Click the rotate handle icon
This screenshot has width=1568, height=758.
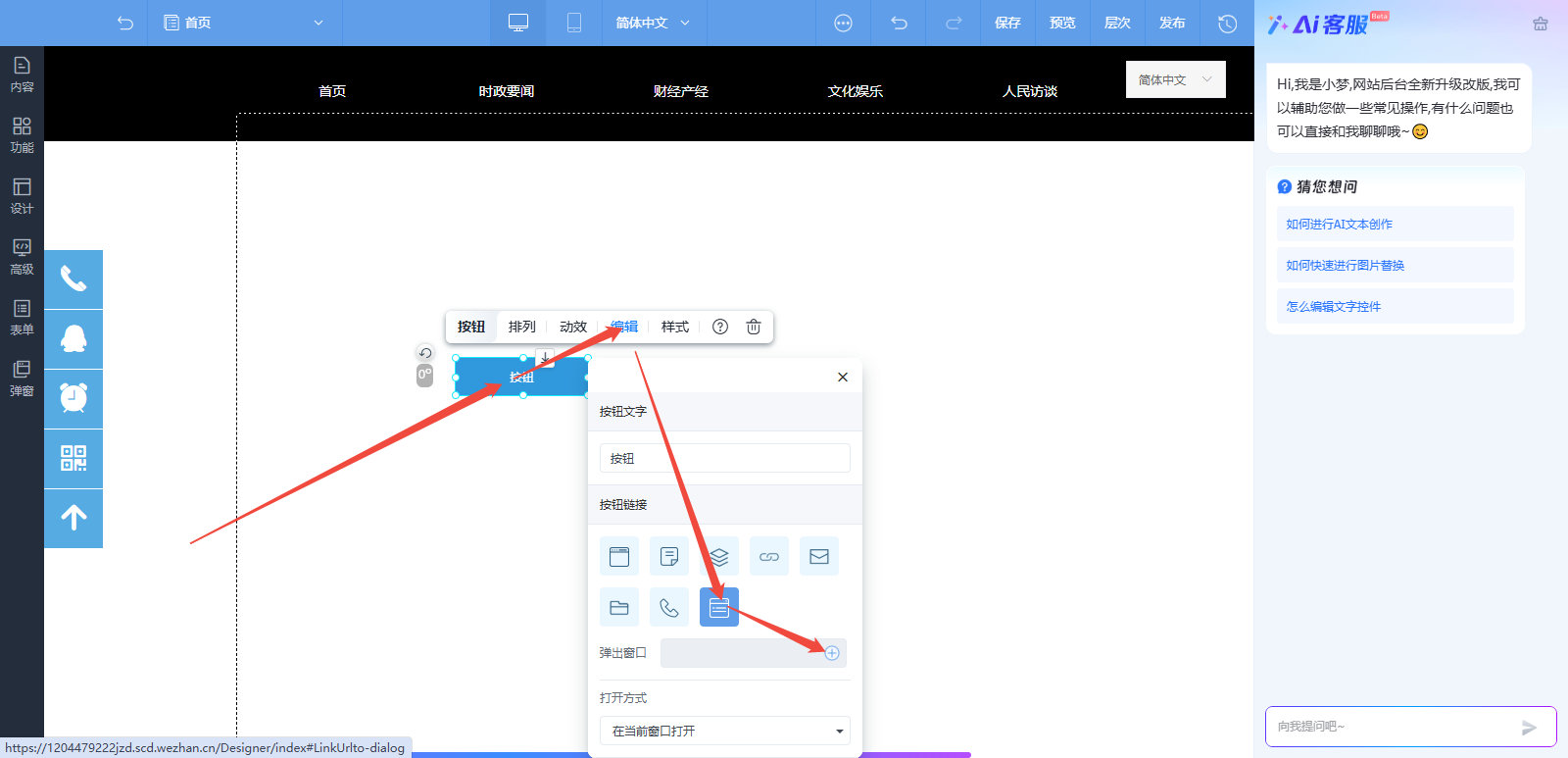424,353
